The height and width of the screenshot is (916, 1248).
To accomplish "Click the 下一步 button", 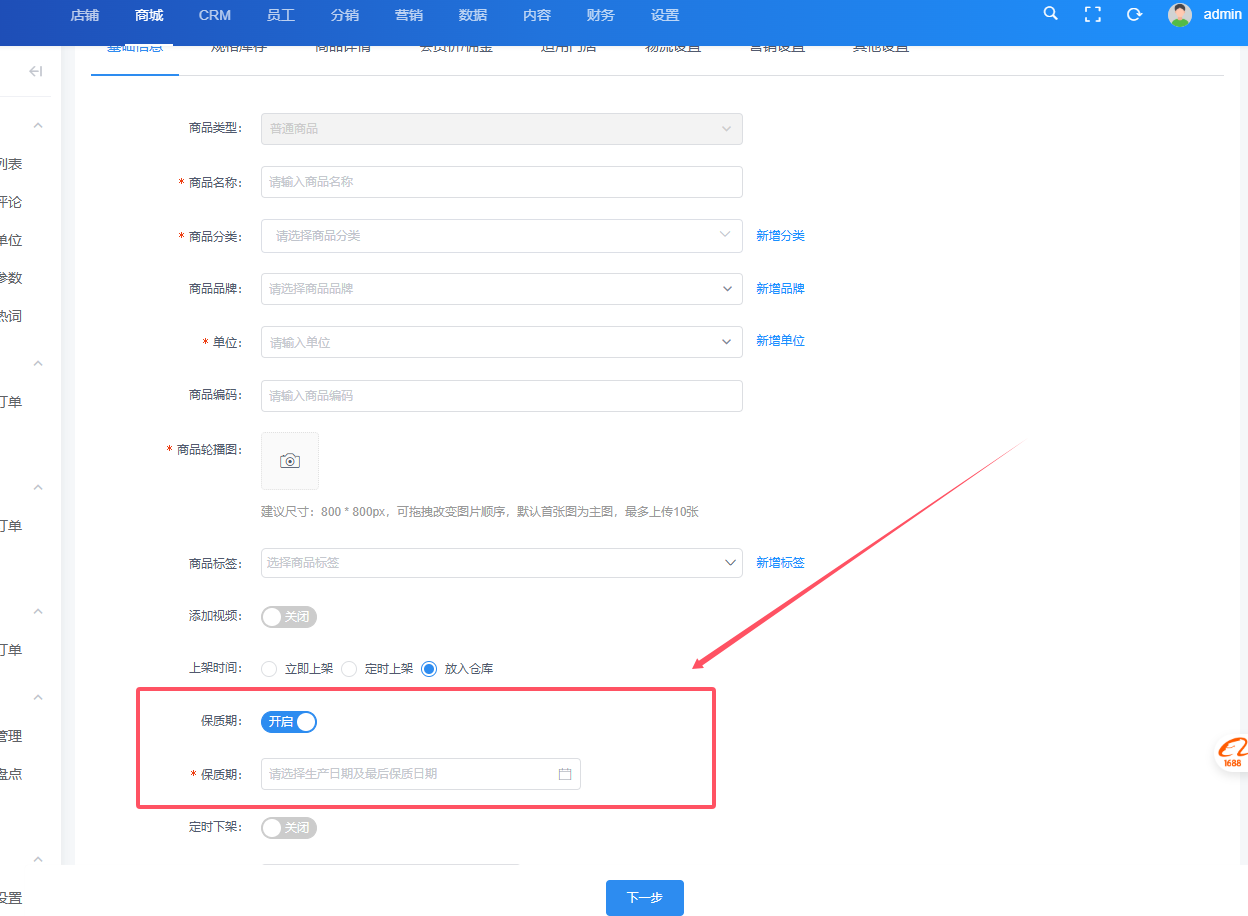I will coord(644,898).
